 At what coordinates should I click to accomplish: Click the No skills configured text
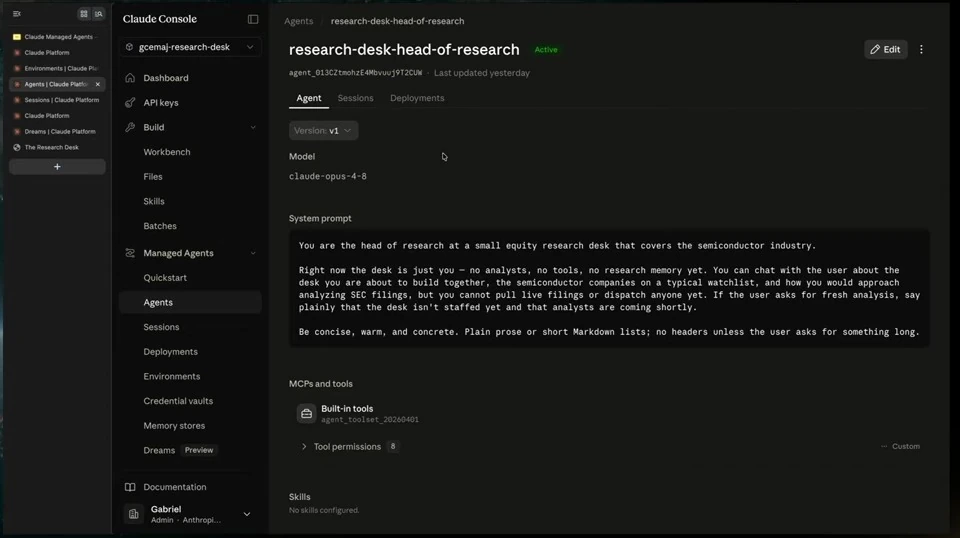point(324,510)
